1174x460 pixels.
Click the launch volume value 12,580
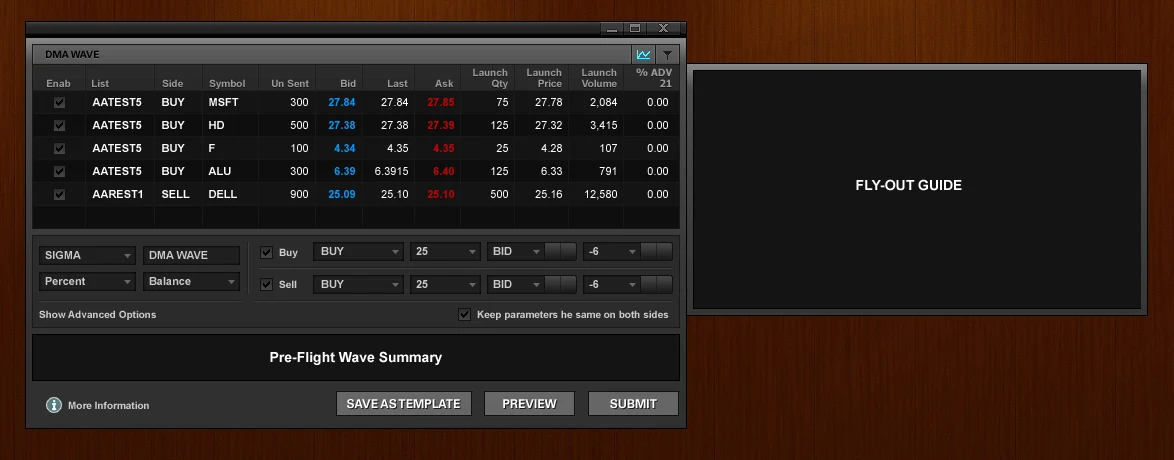(600, 194)
